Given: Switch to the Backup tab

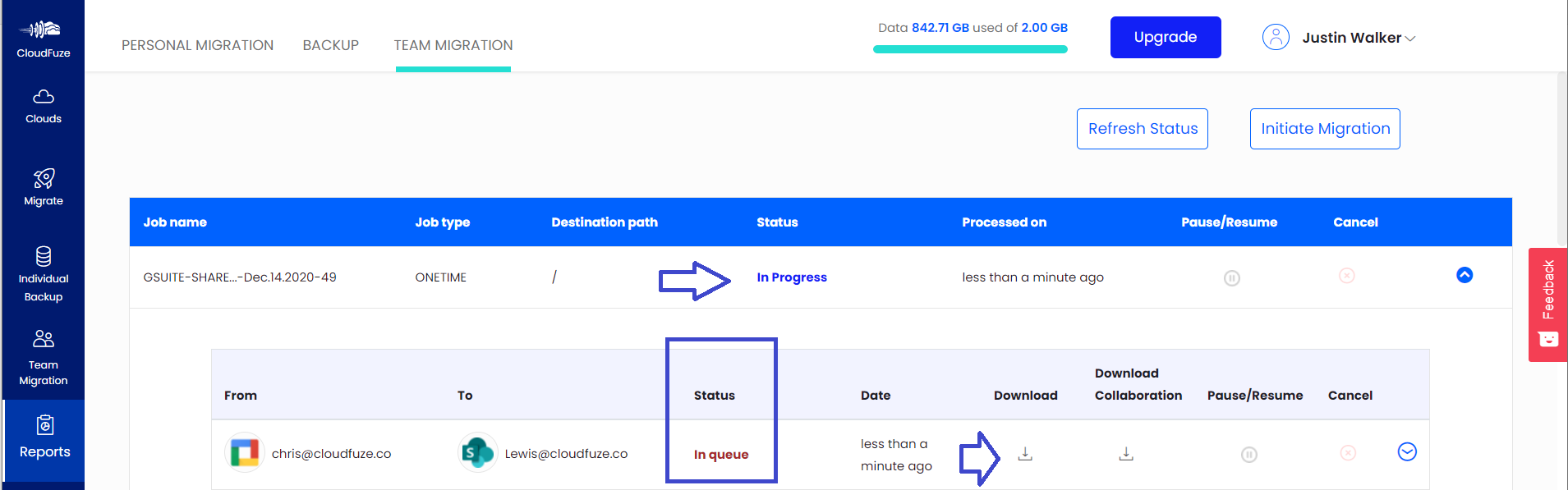Looking at the screenshot, I should click(x=330, y=45).
